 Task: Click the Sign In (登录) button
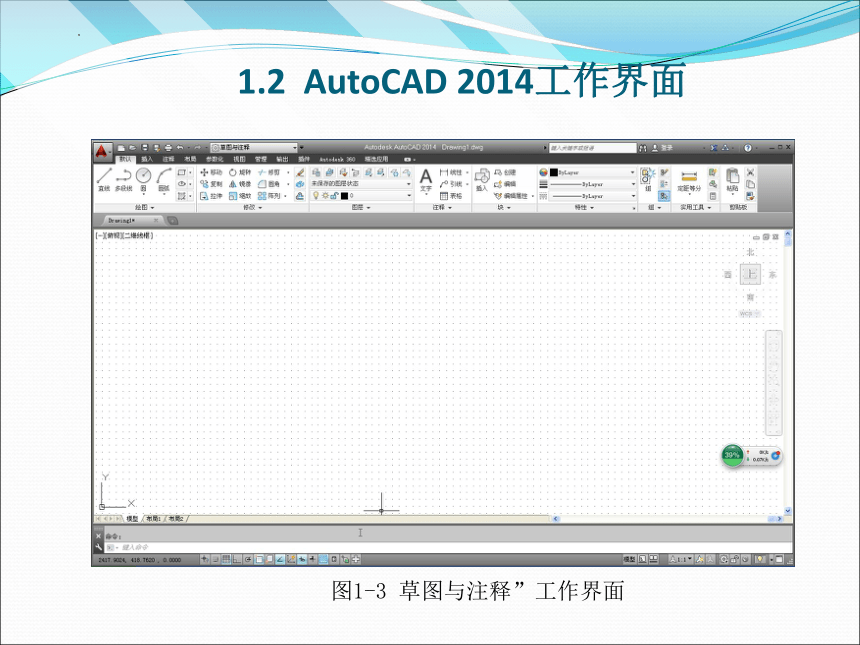point(662,148)
